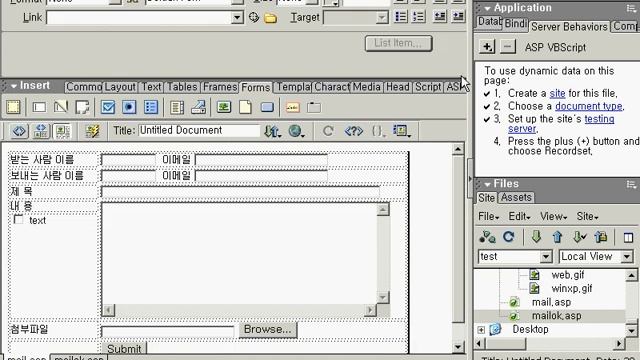640x360 pixels.
Task: Expand the Desktop tree node
Action: 481,329
